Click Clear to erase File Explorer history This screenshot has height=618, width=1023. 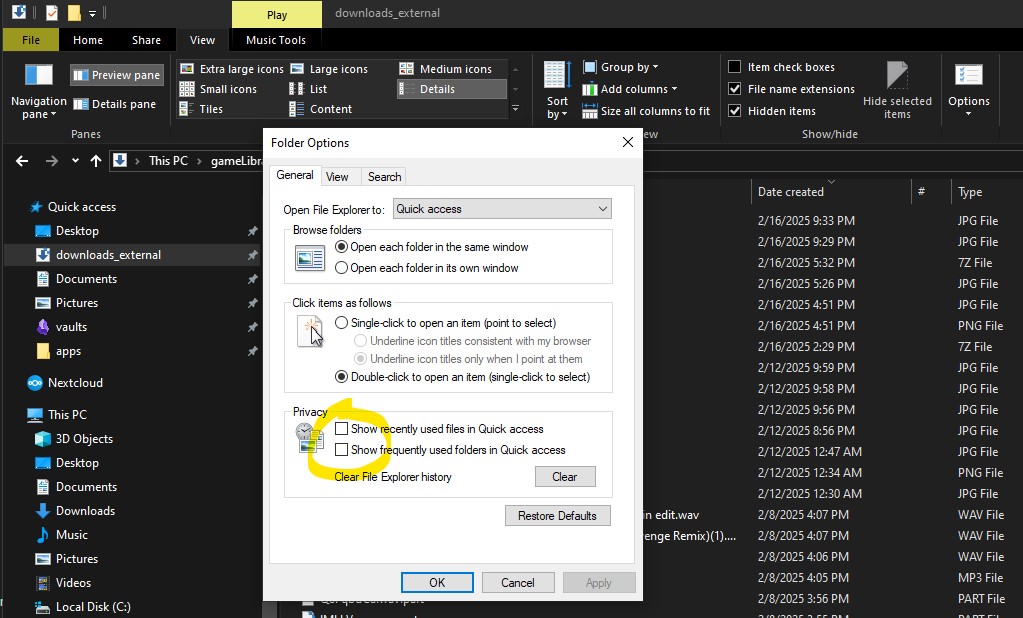click(564, 477)
